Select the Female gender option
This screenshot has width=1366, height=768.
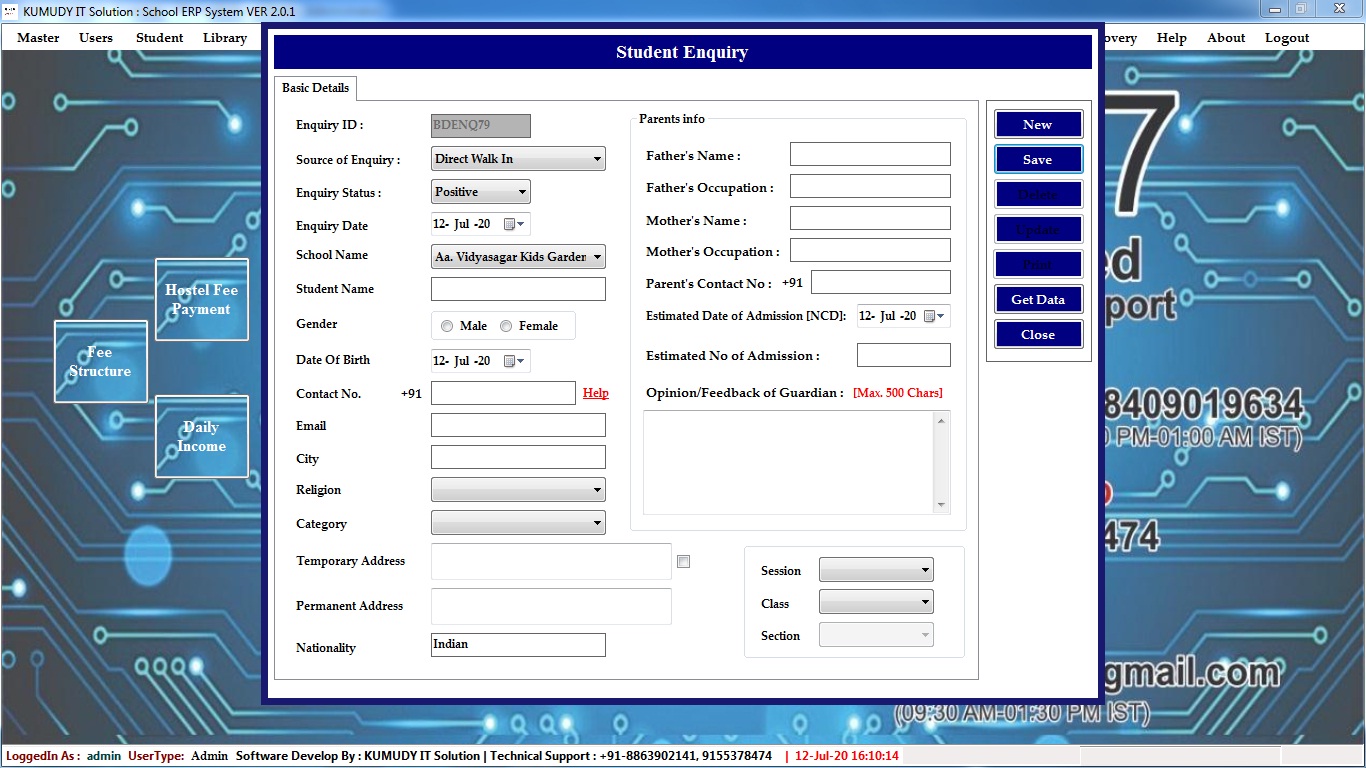pyautogui.click(x=506, y=326)
